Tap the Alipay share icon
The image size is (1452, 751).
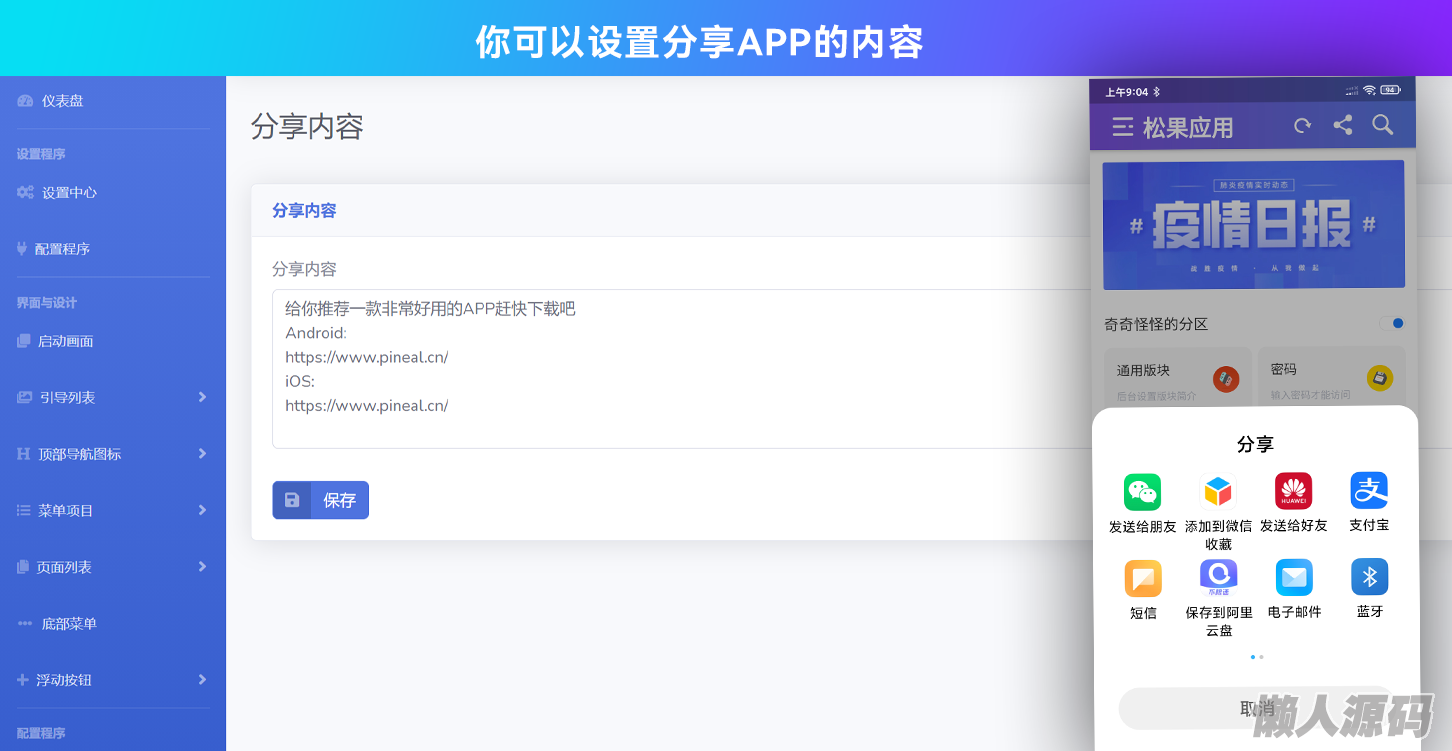pyautogui.click(x=1369, y=491)
